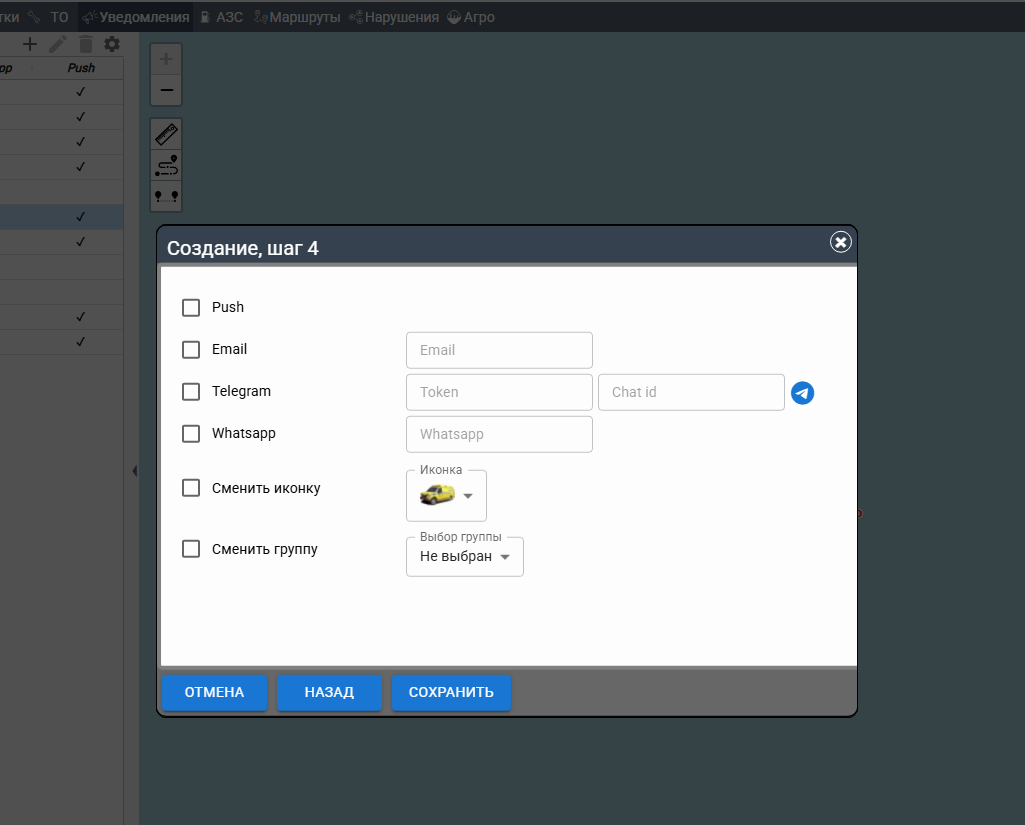Viewport: 1025px width, 825px height.
Task: Open the Маршруты menu tab
Action: click(x=297, y=17)
